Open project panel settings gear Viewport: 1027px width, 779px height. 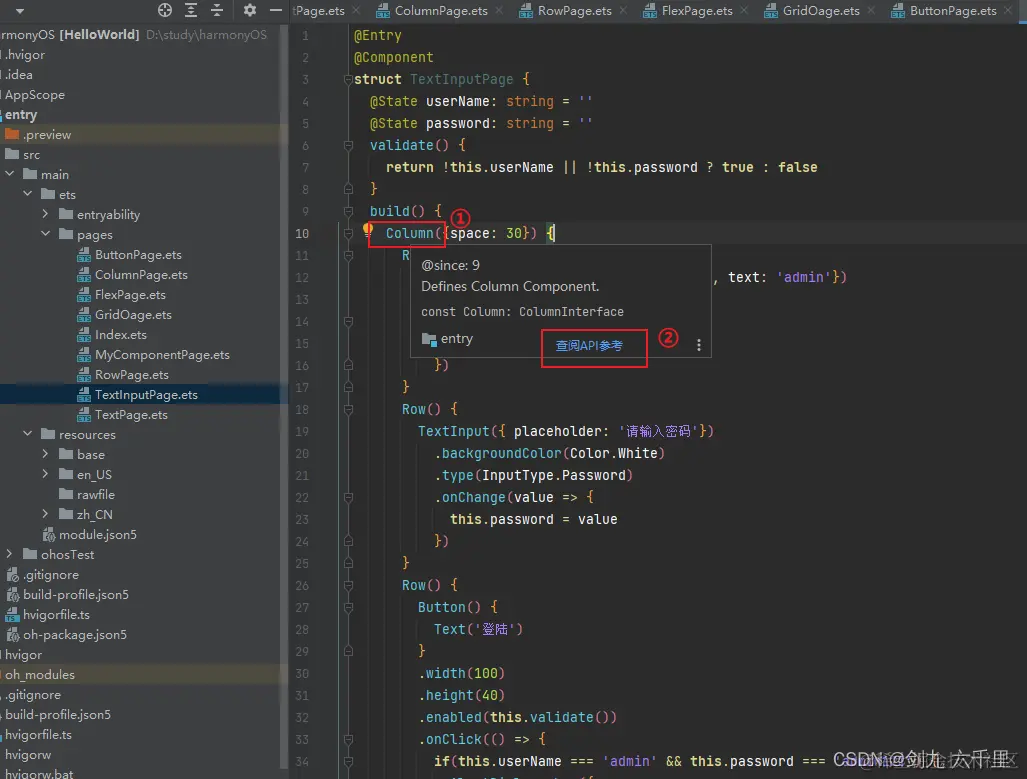pos(250,10)
